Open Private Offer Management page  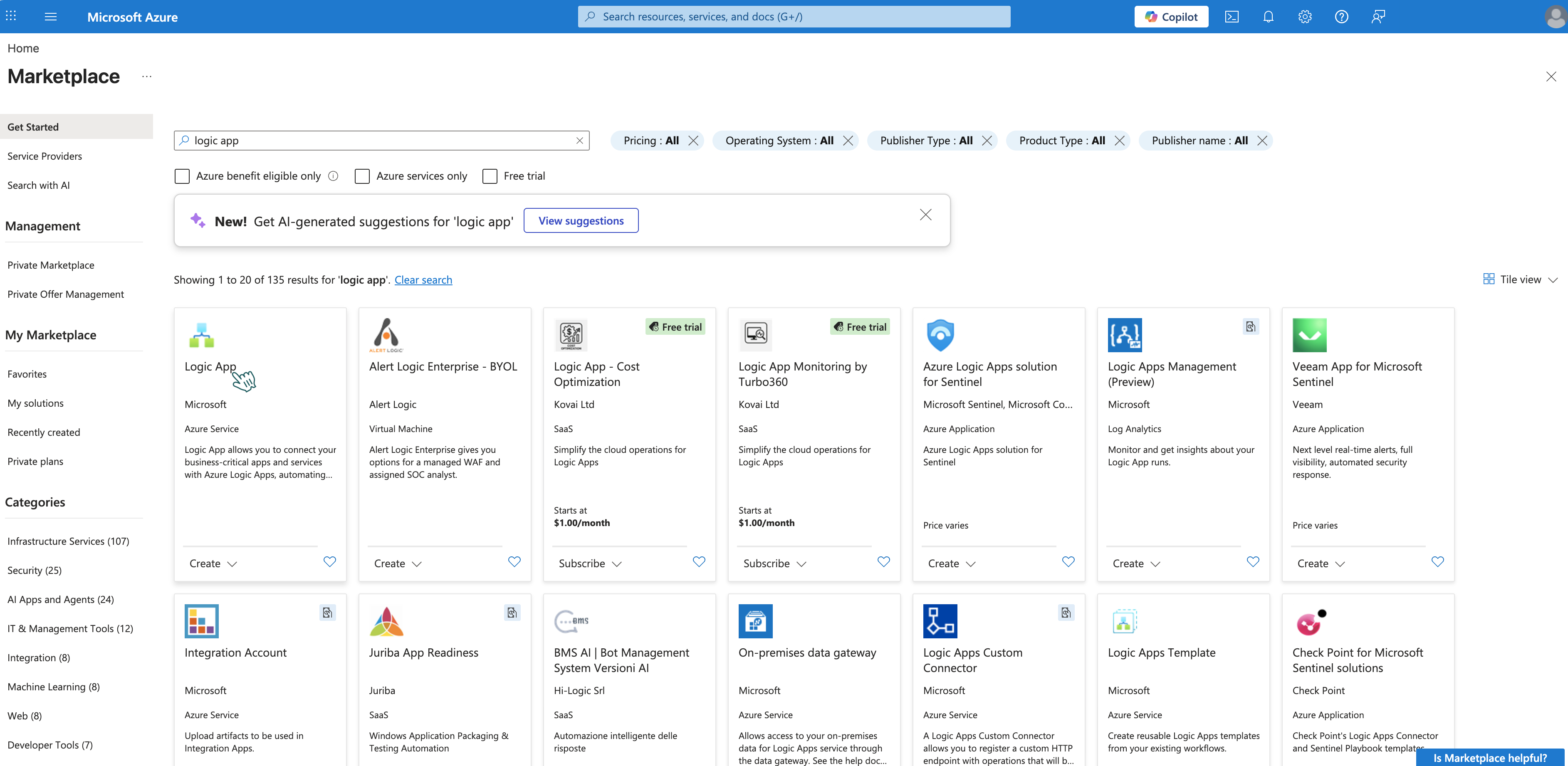(65, 294)
